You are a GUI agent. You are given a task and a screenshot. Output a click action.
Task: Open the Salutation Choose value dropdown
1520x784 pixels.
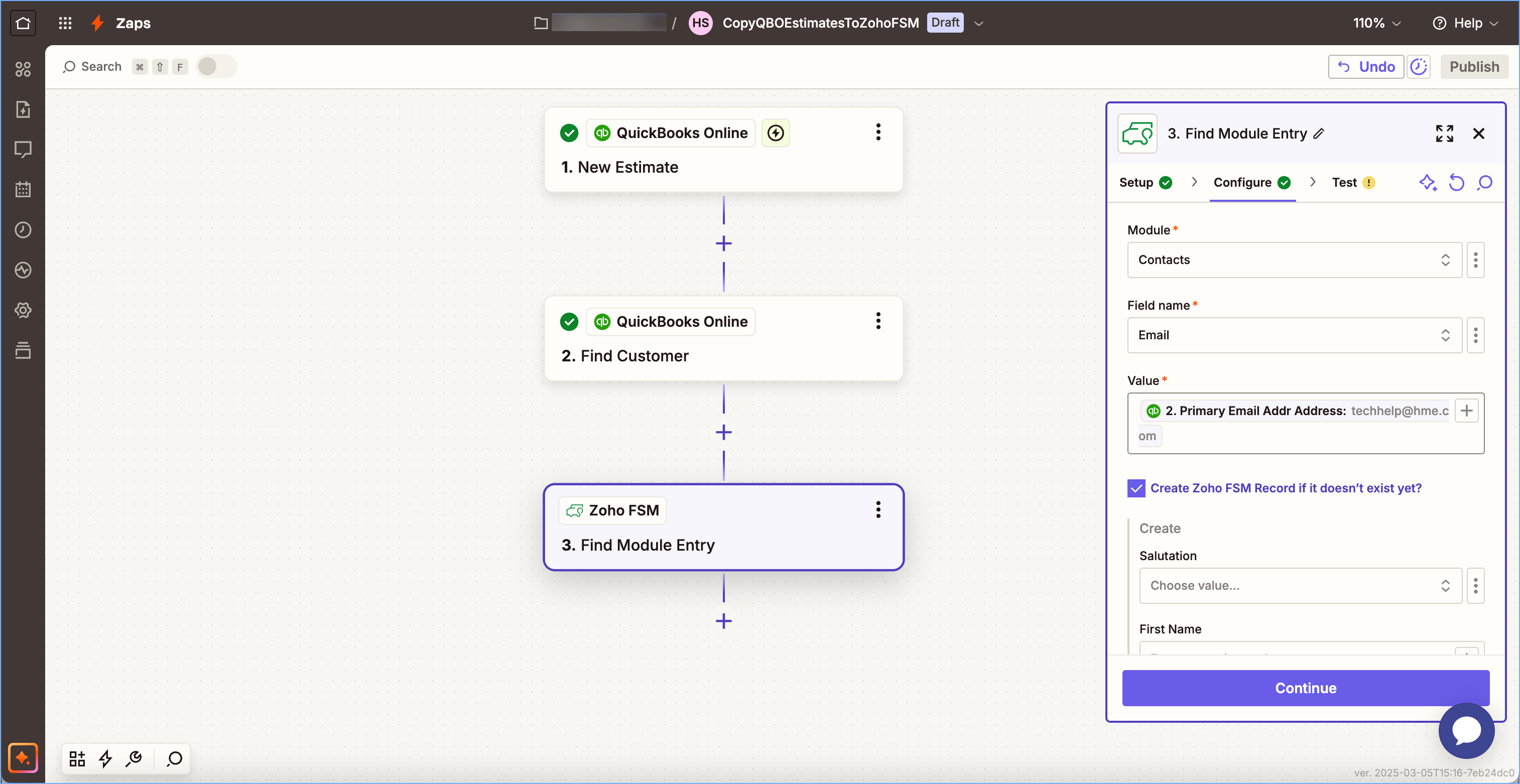coord(1299,585)
